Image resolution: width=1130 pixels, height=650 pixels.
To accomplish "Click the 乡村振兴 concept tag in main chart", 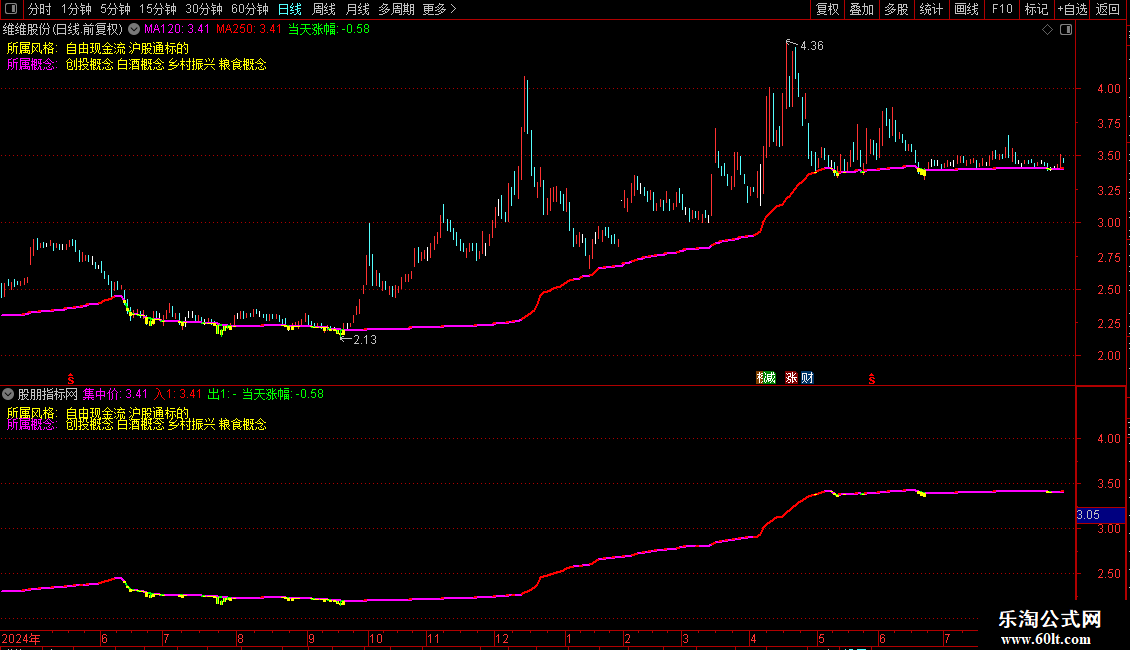I will (192, 64).
